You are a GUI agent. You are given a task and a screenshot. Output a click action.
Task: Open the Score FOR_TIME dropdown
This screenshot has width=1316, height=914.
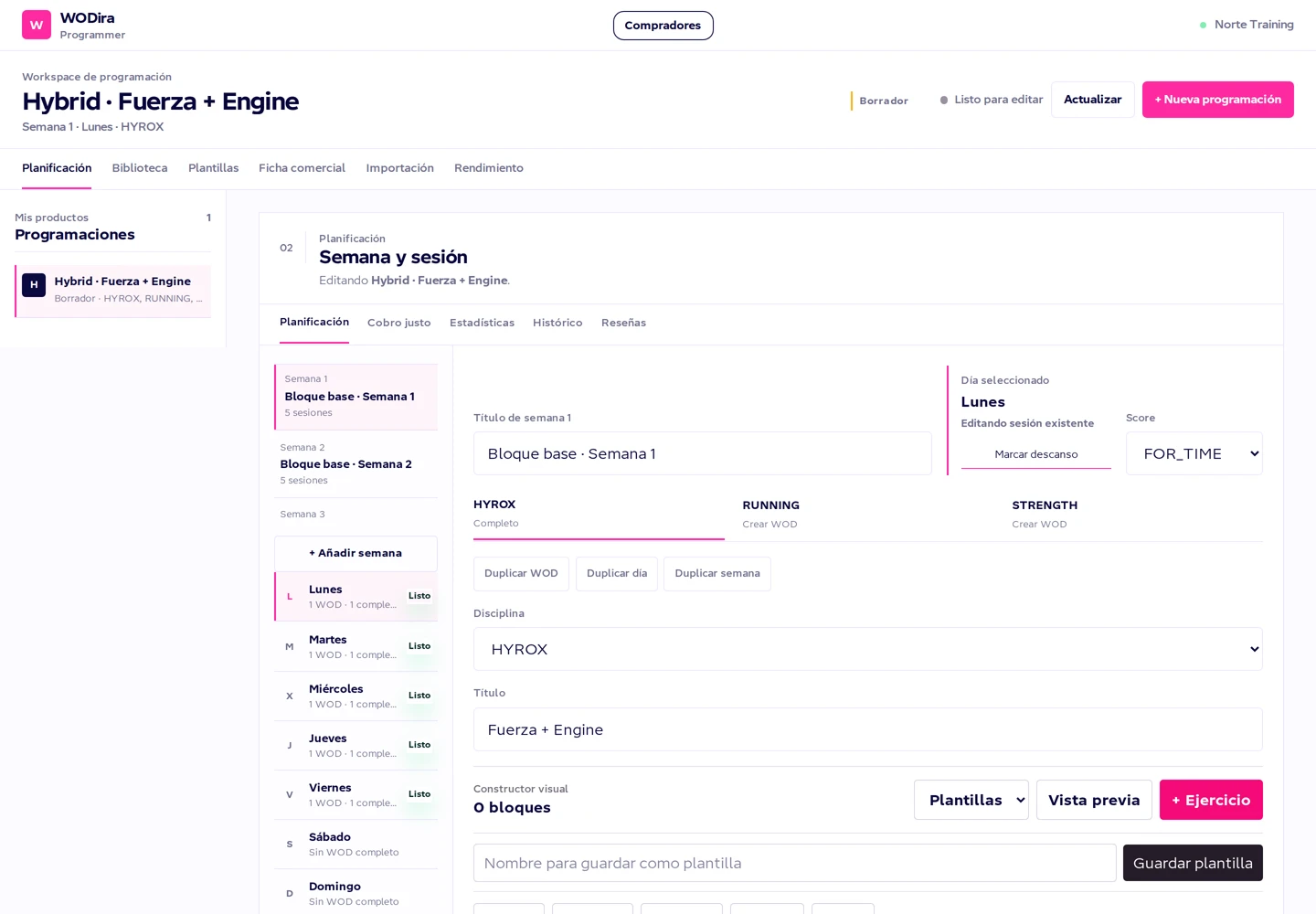point(1194,453)
